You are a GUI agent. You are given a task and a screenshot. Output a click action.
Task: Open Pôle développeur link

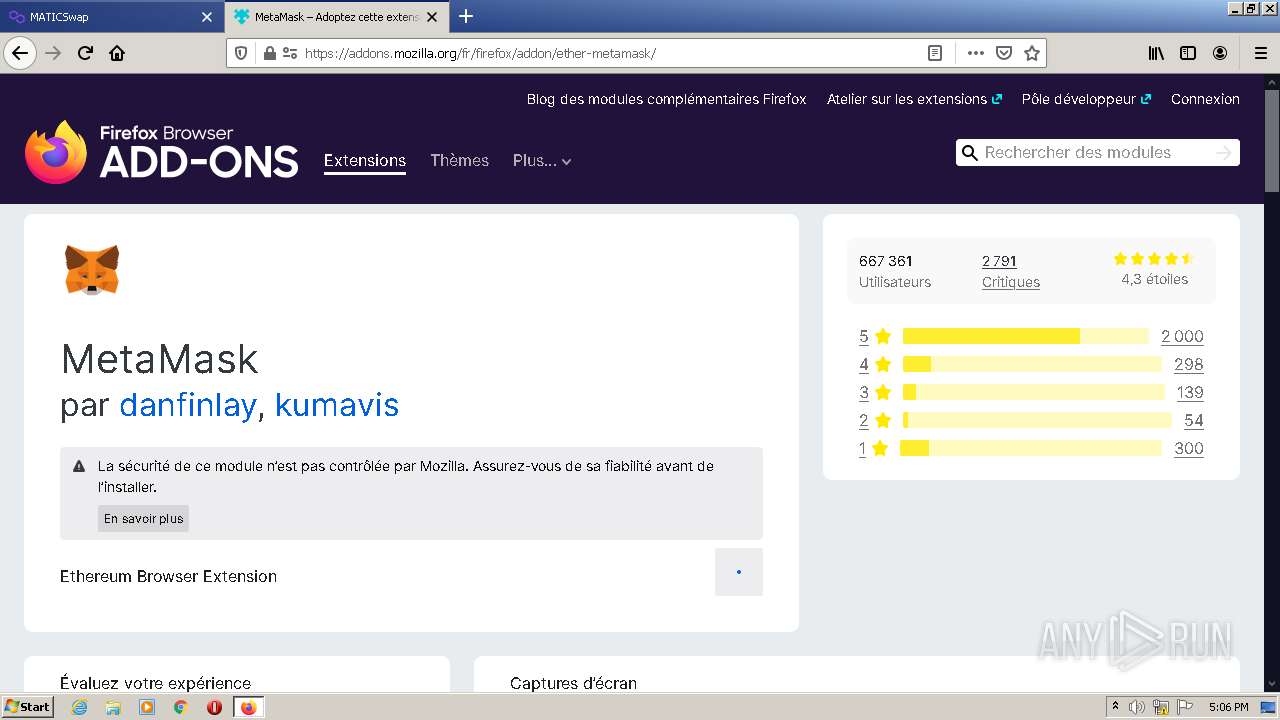[1086, 99]
